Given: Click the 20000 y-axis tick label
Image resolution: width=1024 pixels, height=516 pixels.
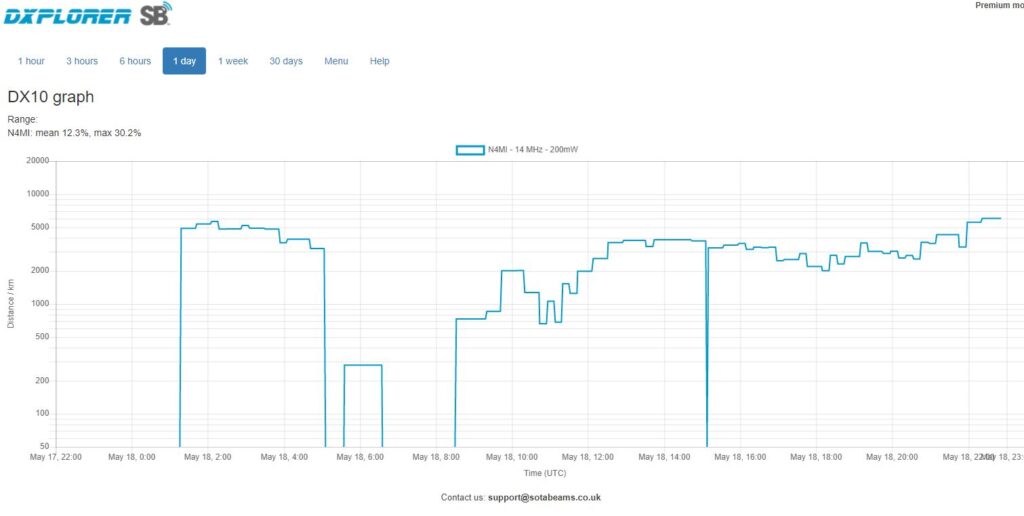Looking at the screenshot, I should (x=38, y=161).
